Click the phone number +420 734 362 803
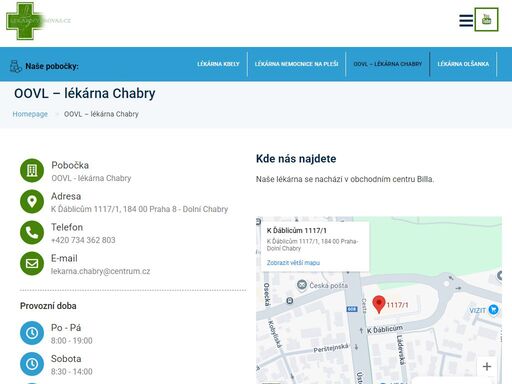The height and width of the screenshot is (384, 512). tap(83, 240)
